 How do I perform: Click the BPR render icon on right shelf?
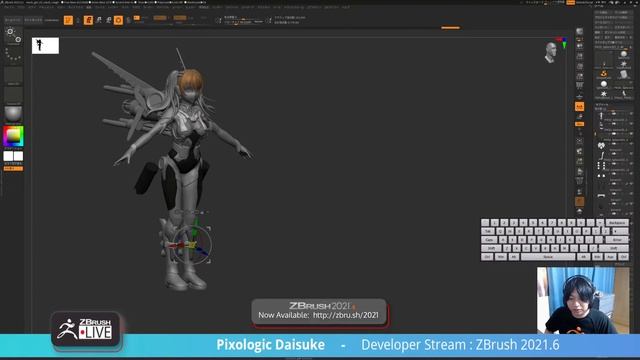point(580,31)
